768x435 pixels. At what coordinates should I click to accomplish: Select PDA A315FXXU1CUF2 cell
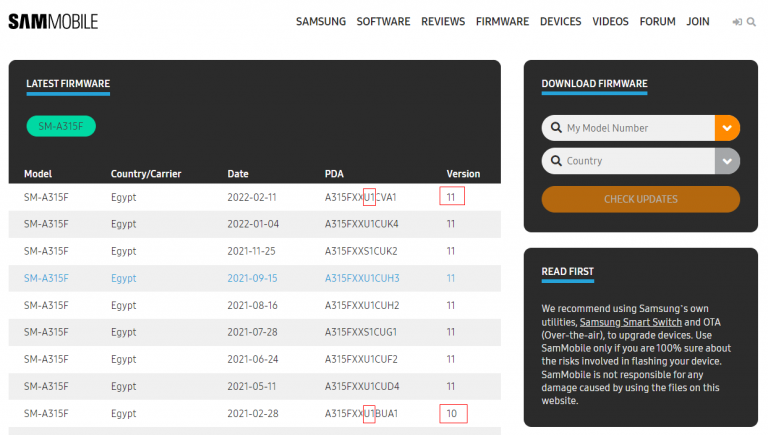pos(361,360)
